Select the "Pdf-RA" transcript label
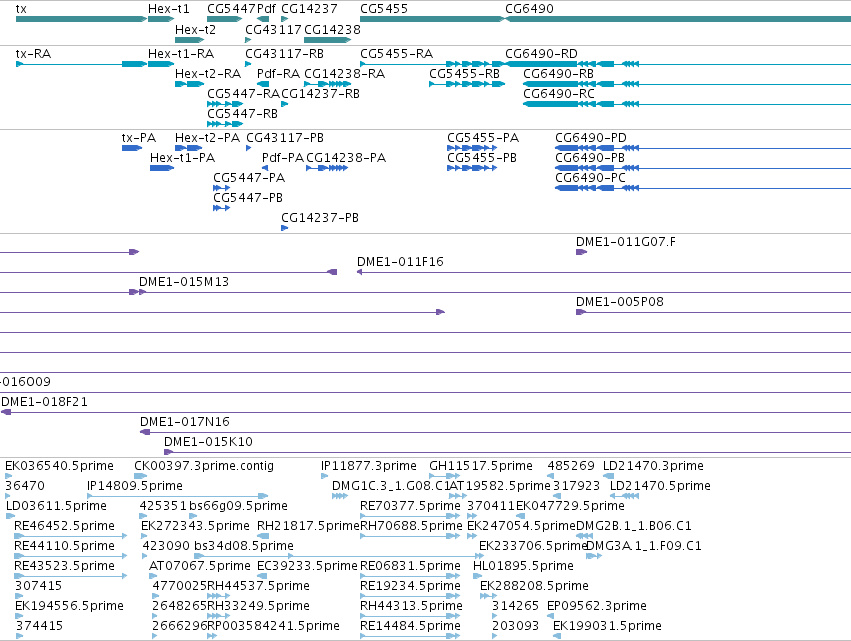Screen dimensions: 851x641 pos(278,73)
